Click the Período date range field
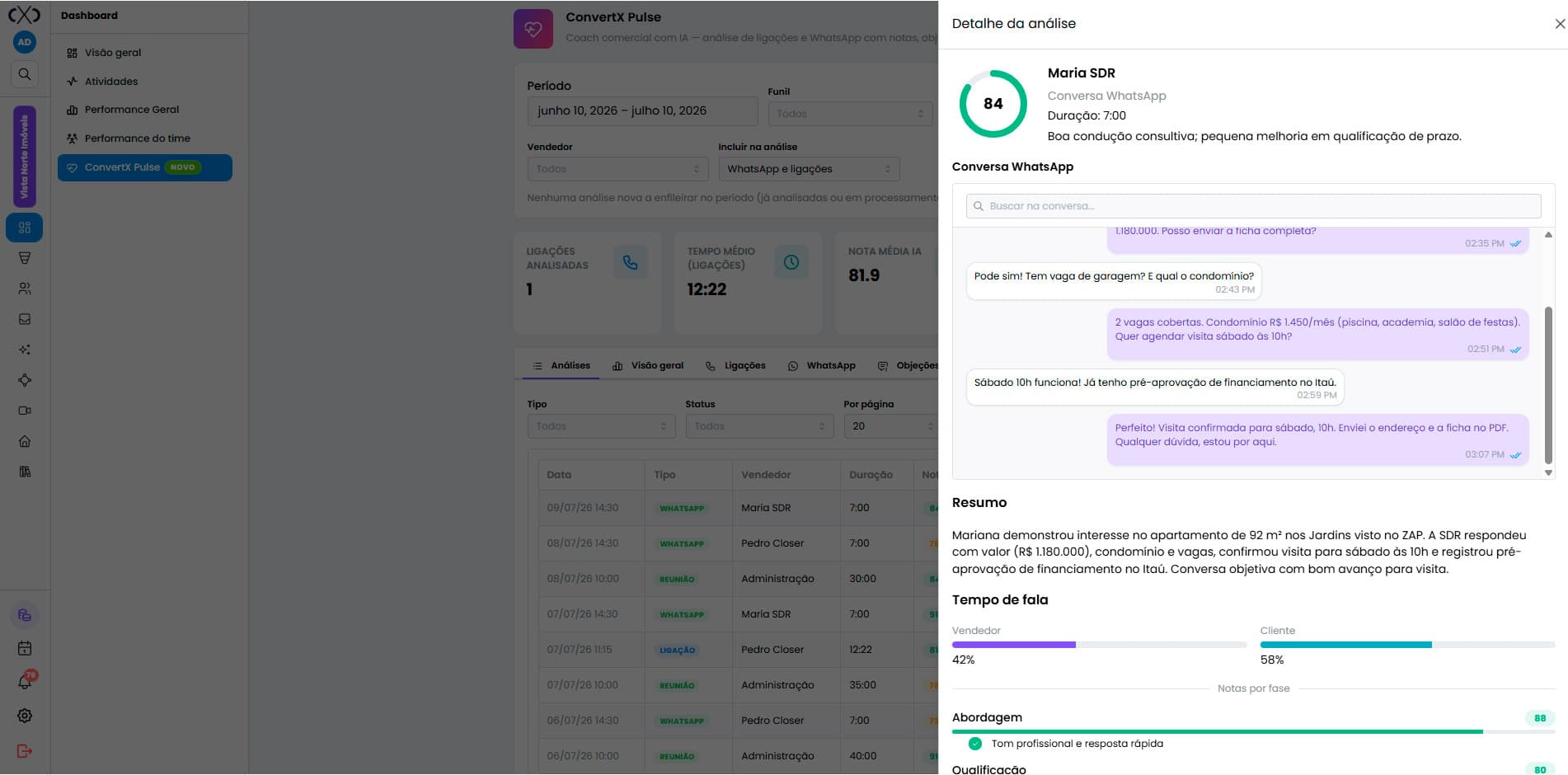 coord(642,110)
